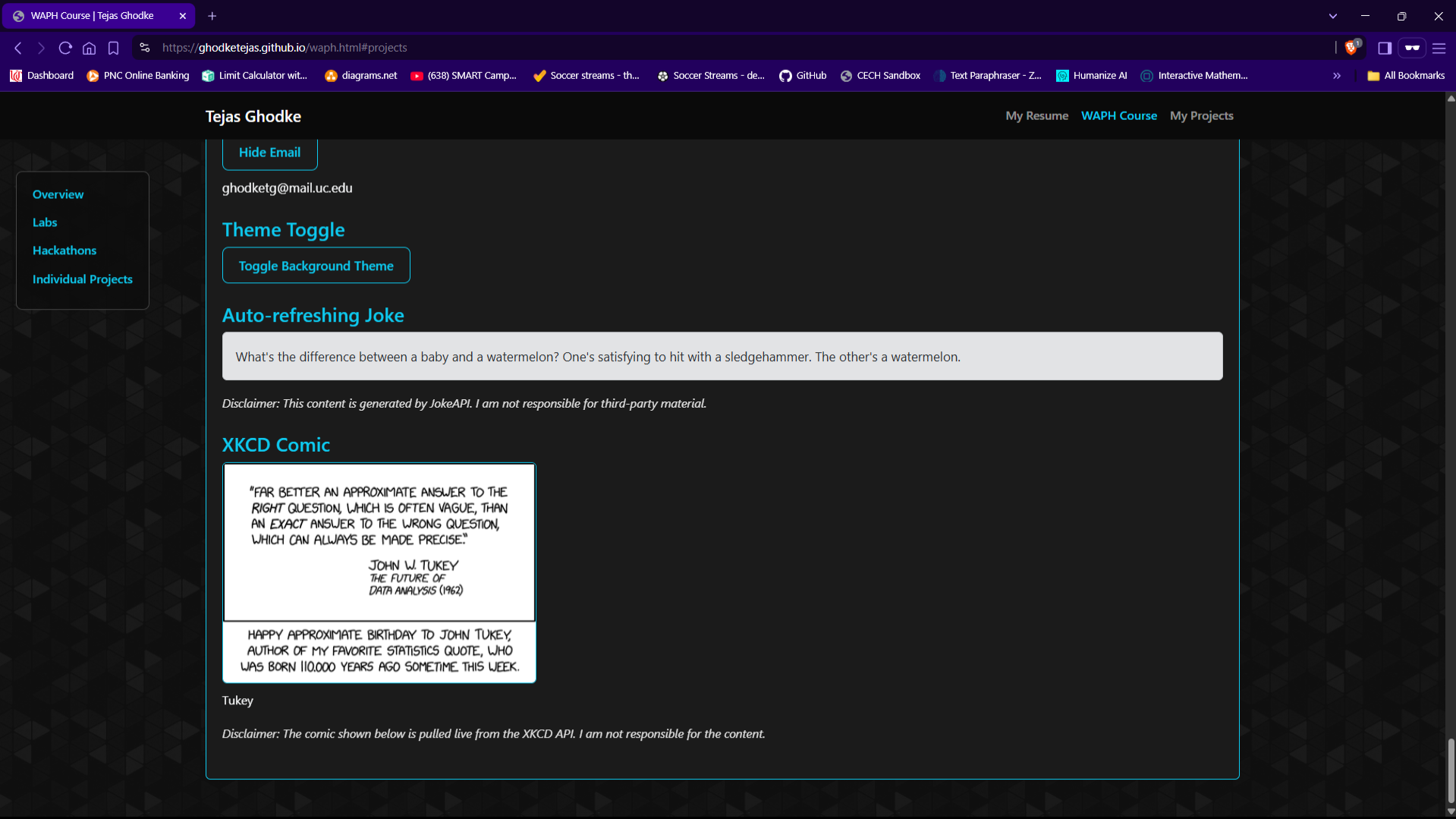Open the Interactive Mathem... bookmark
This screenshot has width=1456, height=819.
(1195, 76)
